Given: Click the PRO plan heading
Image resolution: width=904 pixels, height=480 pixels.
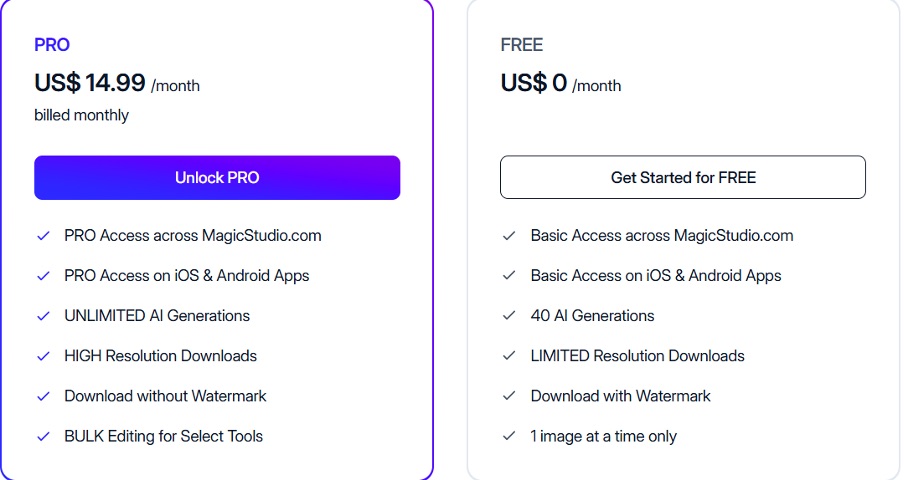Looking at the screenshot, I should click(x=52, y=45).
